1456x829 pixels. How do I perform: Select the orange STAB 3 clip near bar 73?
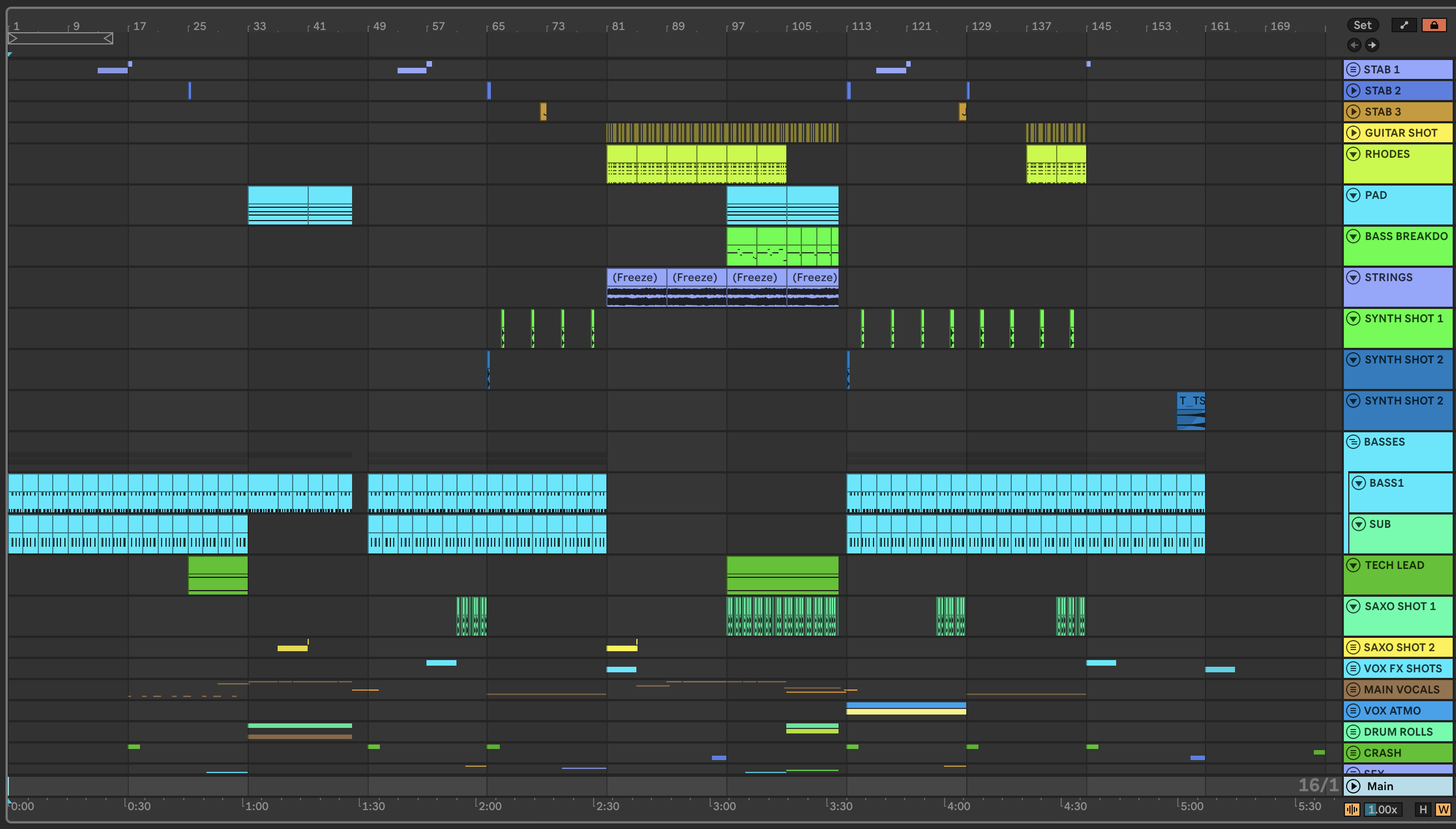(x=543, y=112)
